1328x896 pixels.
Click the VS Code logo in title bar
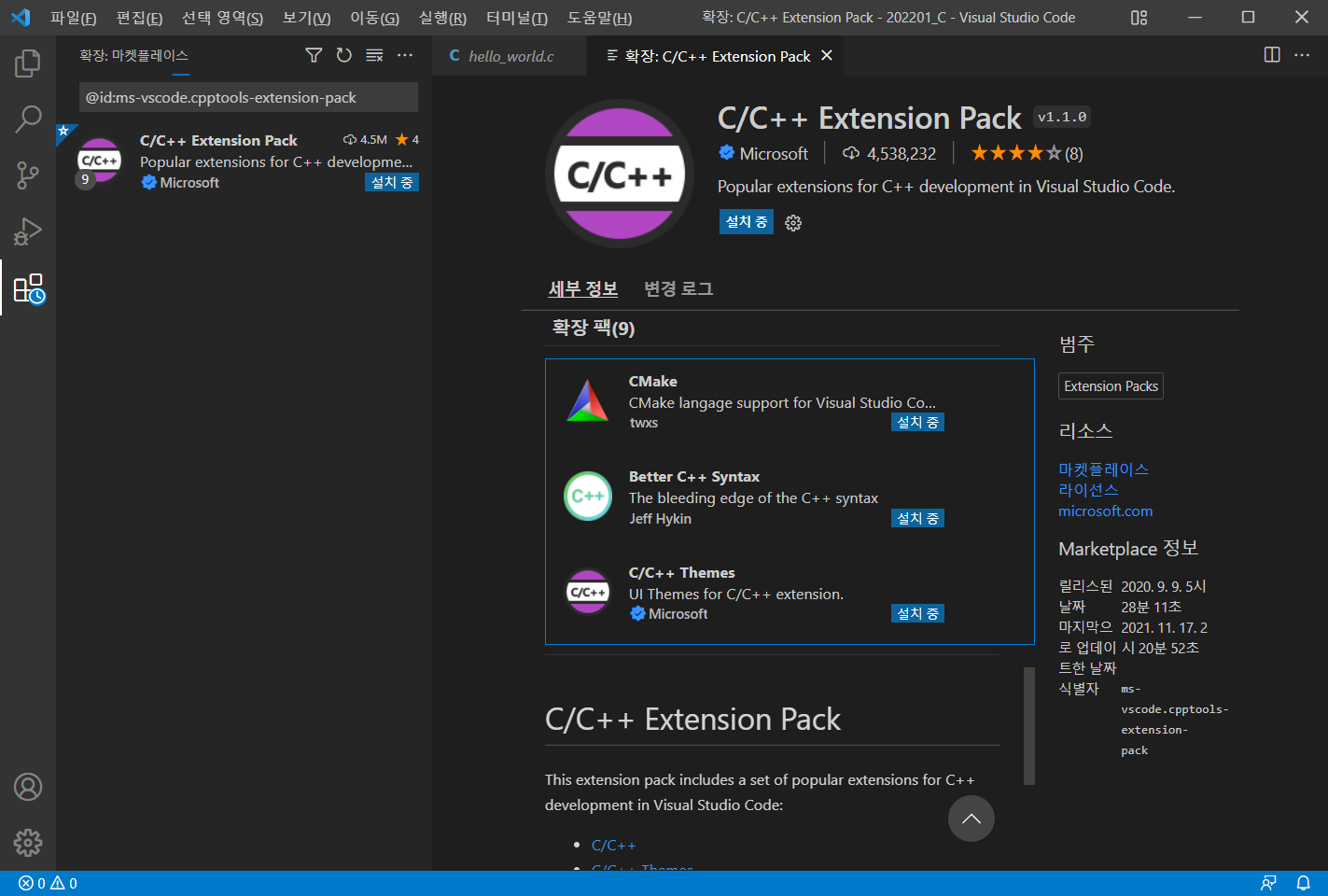pos(21,17)
